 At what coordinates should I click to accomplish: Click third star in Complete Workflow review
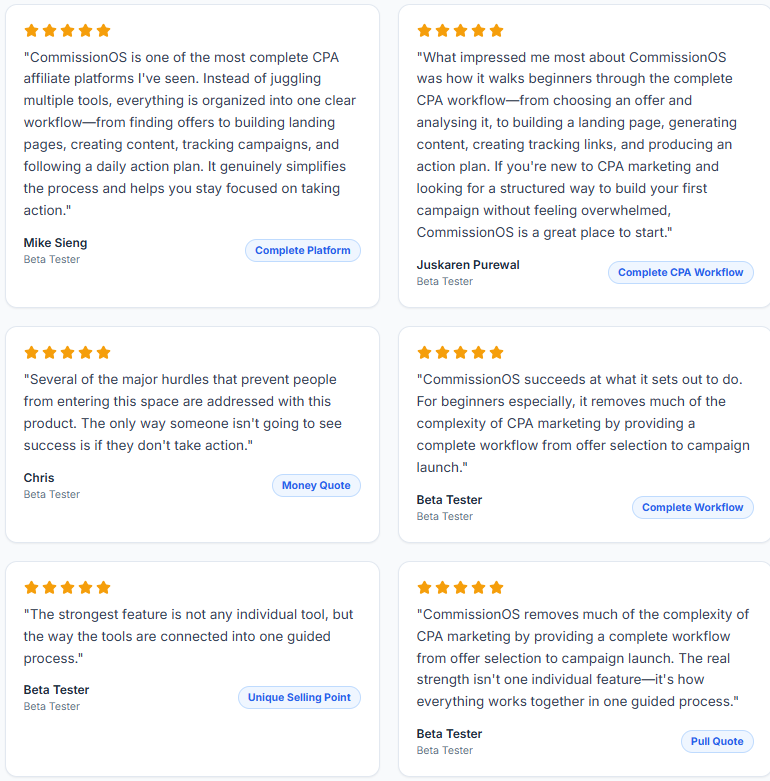pos(460,353)
